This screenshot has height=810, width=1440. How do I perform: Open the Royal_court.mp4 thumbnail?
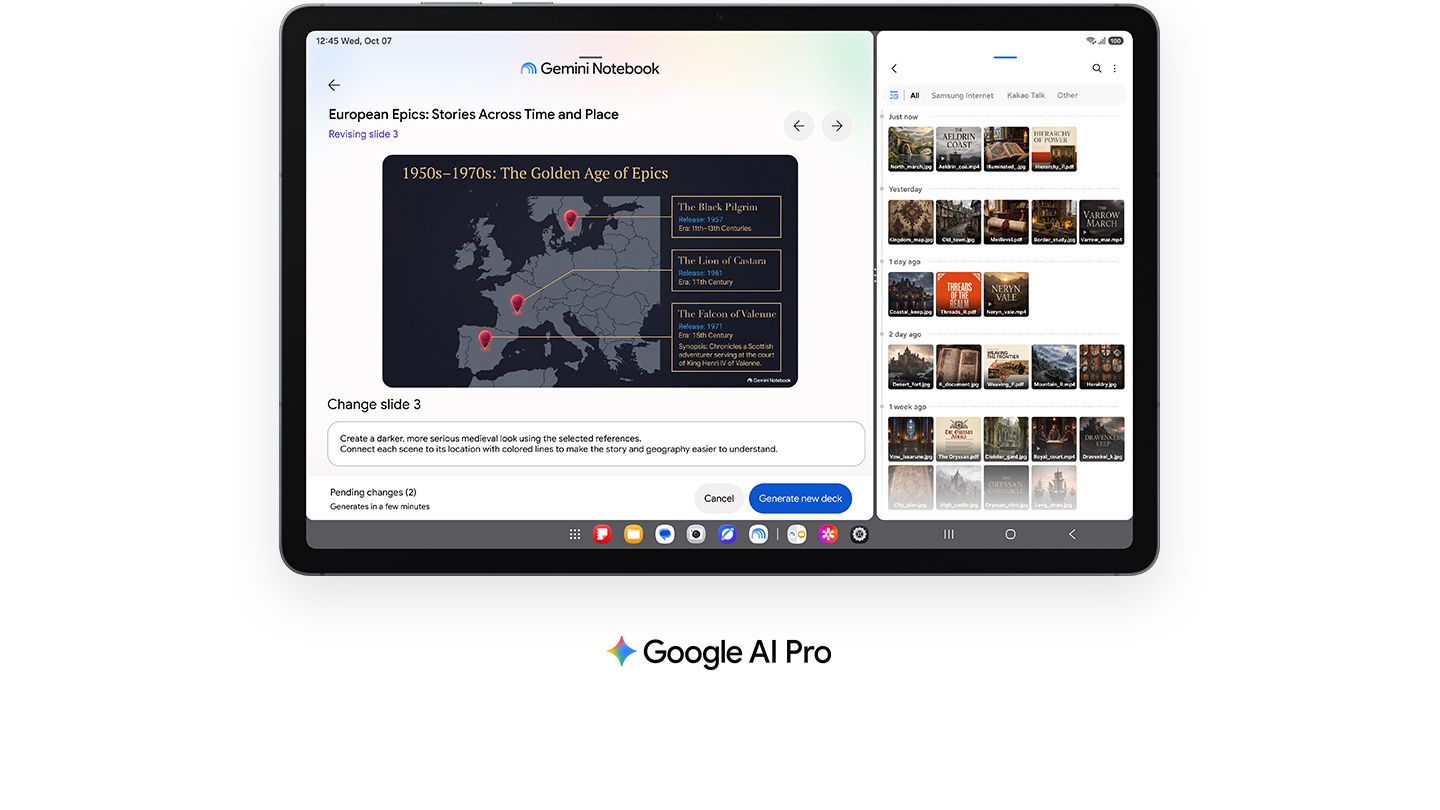(1054, 440)
